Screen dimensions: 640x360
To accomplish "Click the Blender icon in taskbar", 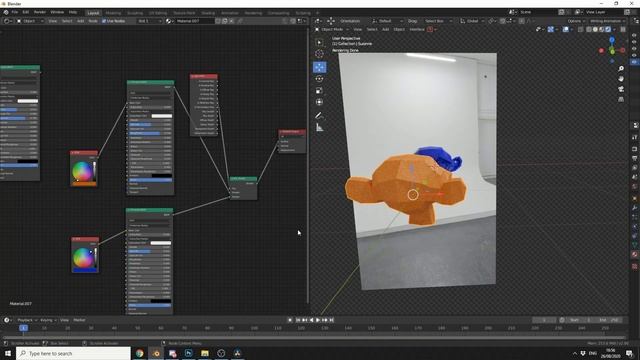I will pos(156,353).
